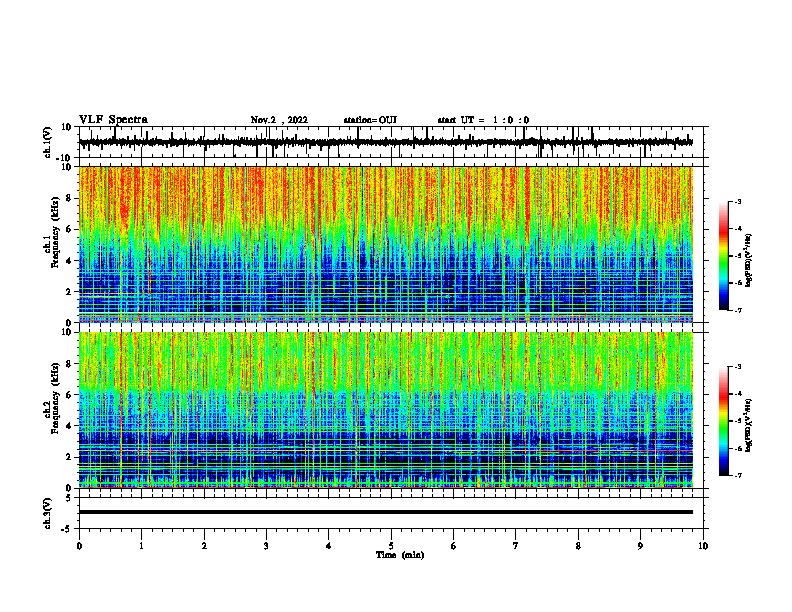Click the "6" time axis tick label
The height and width of the screenshot is (612, 792).
click(454, 545)
